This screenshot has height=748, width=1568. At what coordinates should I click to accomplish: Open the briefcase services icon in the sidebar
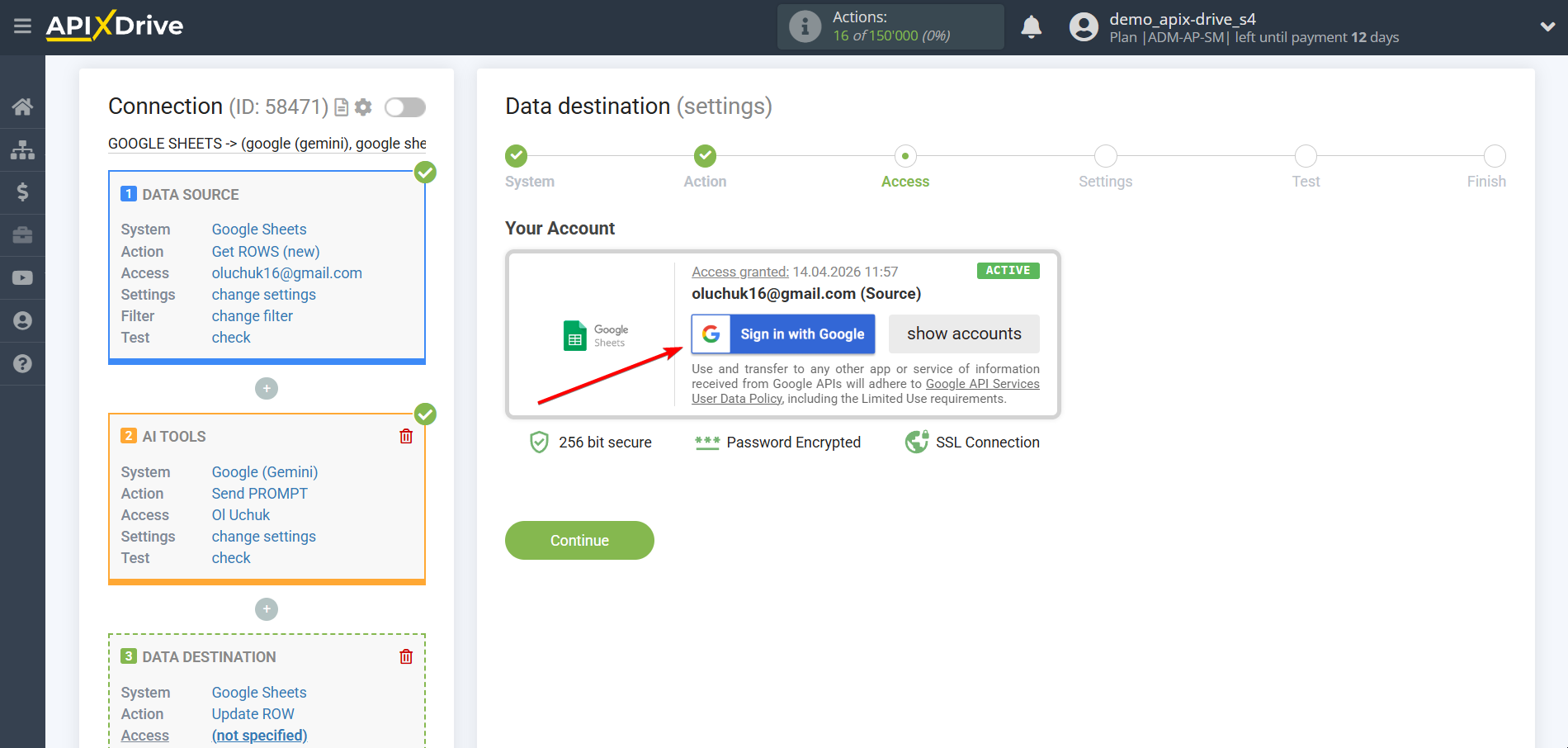click(22, 234)
